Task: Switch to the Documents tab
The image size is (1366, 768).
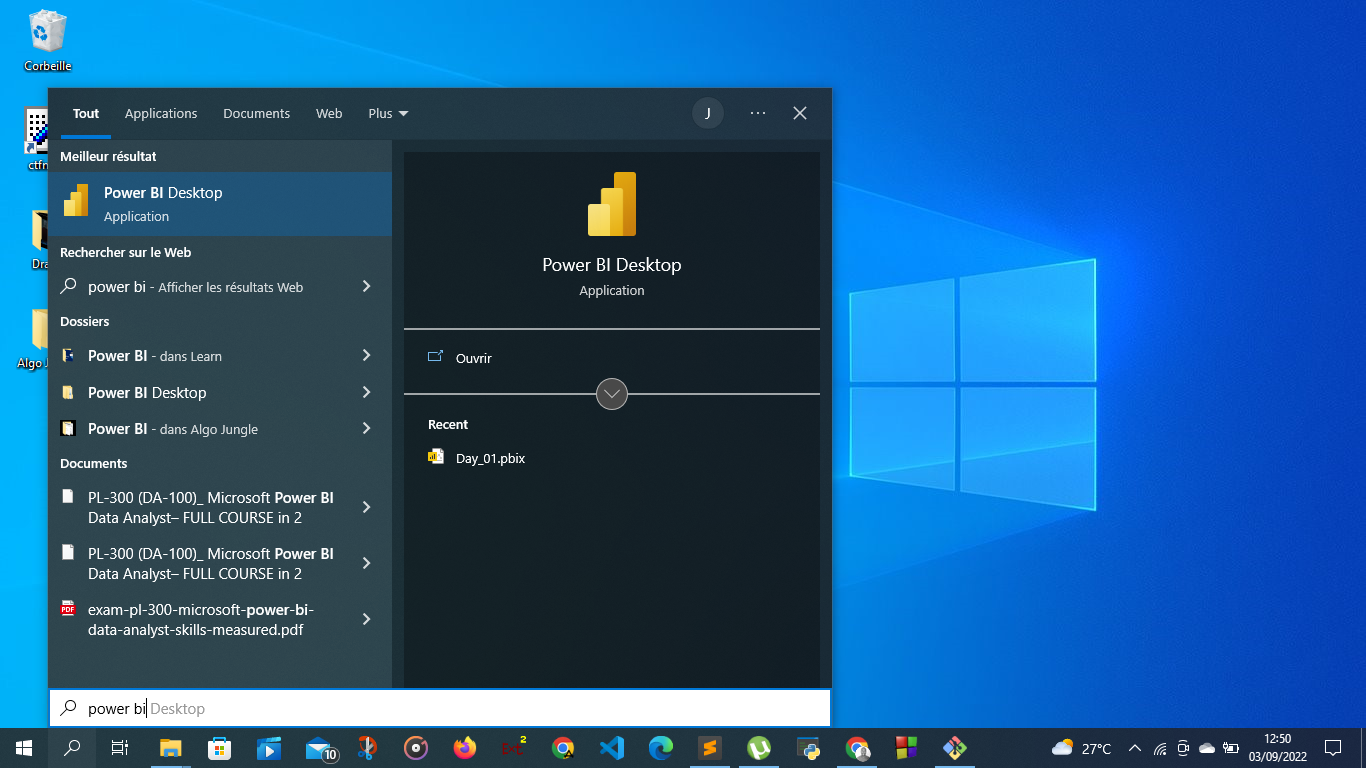Action: point(256,113)
